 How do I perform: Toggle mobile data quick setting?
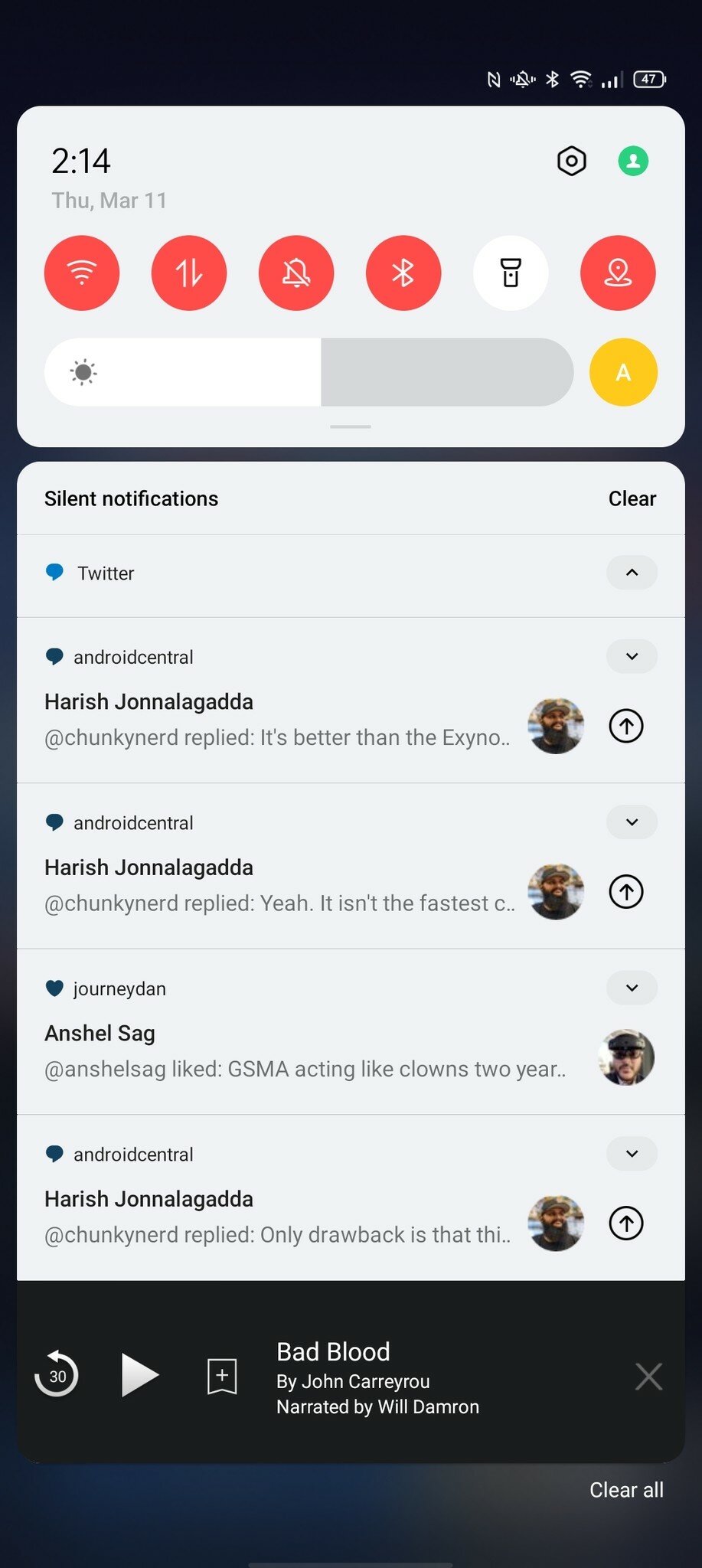[189, 273]
